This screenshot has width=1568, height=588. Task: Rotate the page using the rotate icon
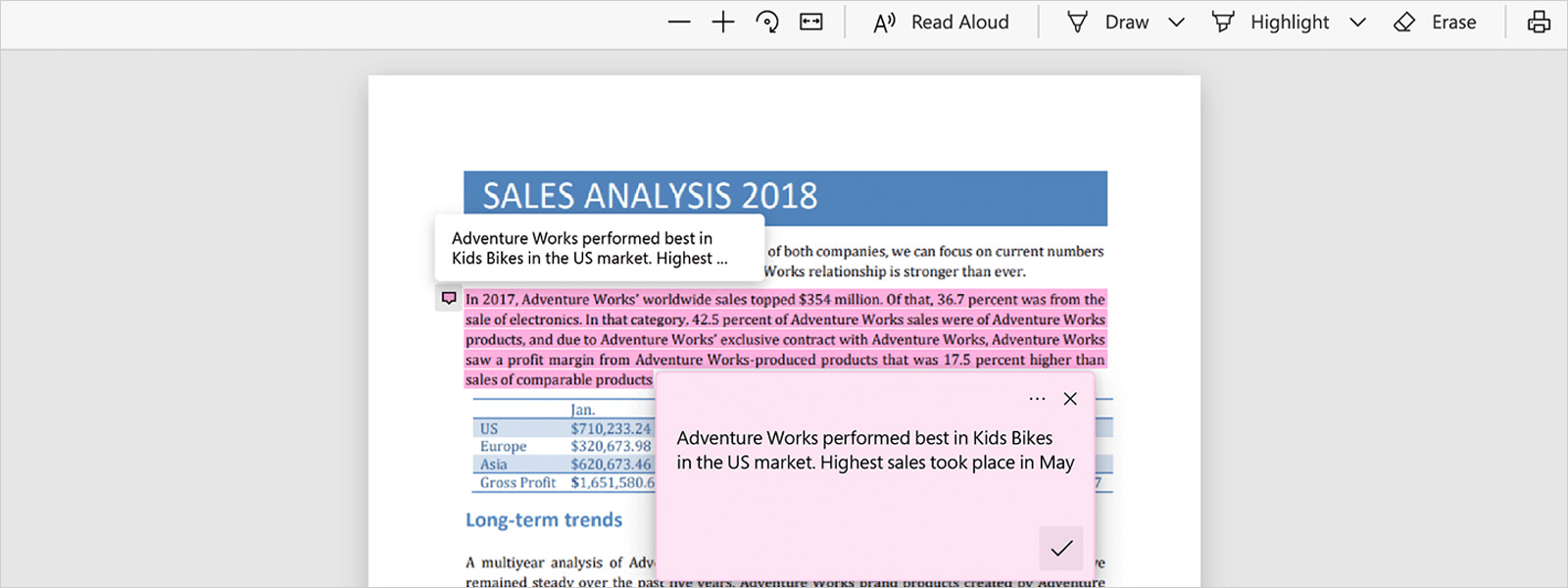pos(767,22)
